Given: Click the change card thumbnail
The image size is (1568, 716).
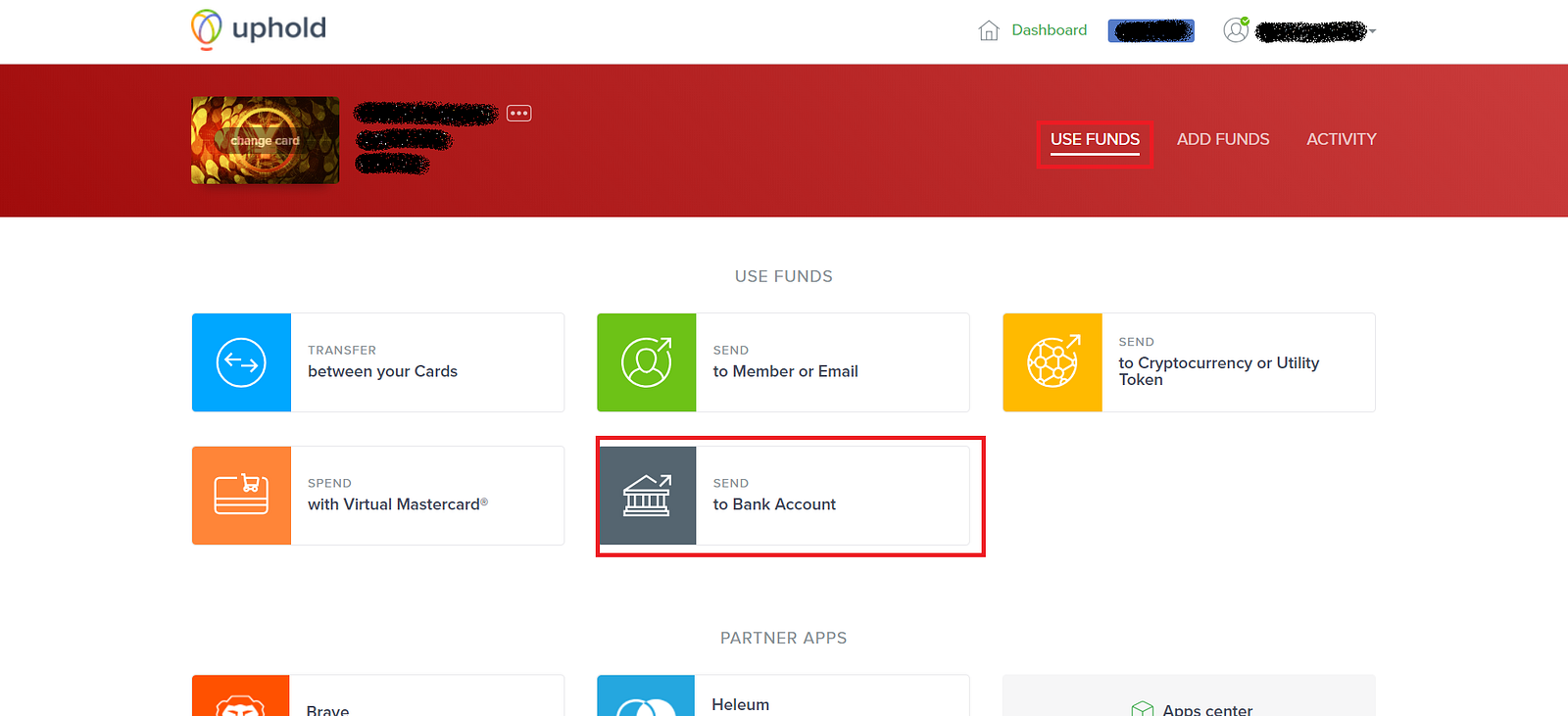Looking at the screenshot, I should 266,140.
